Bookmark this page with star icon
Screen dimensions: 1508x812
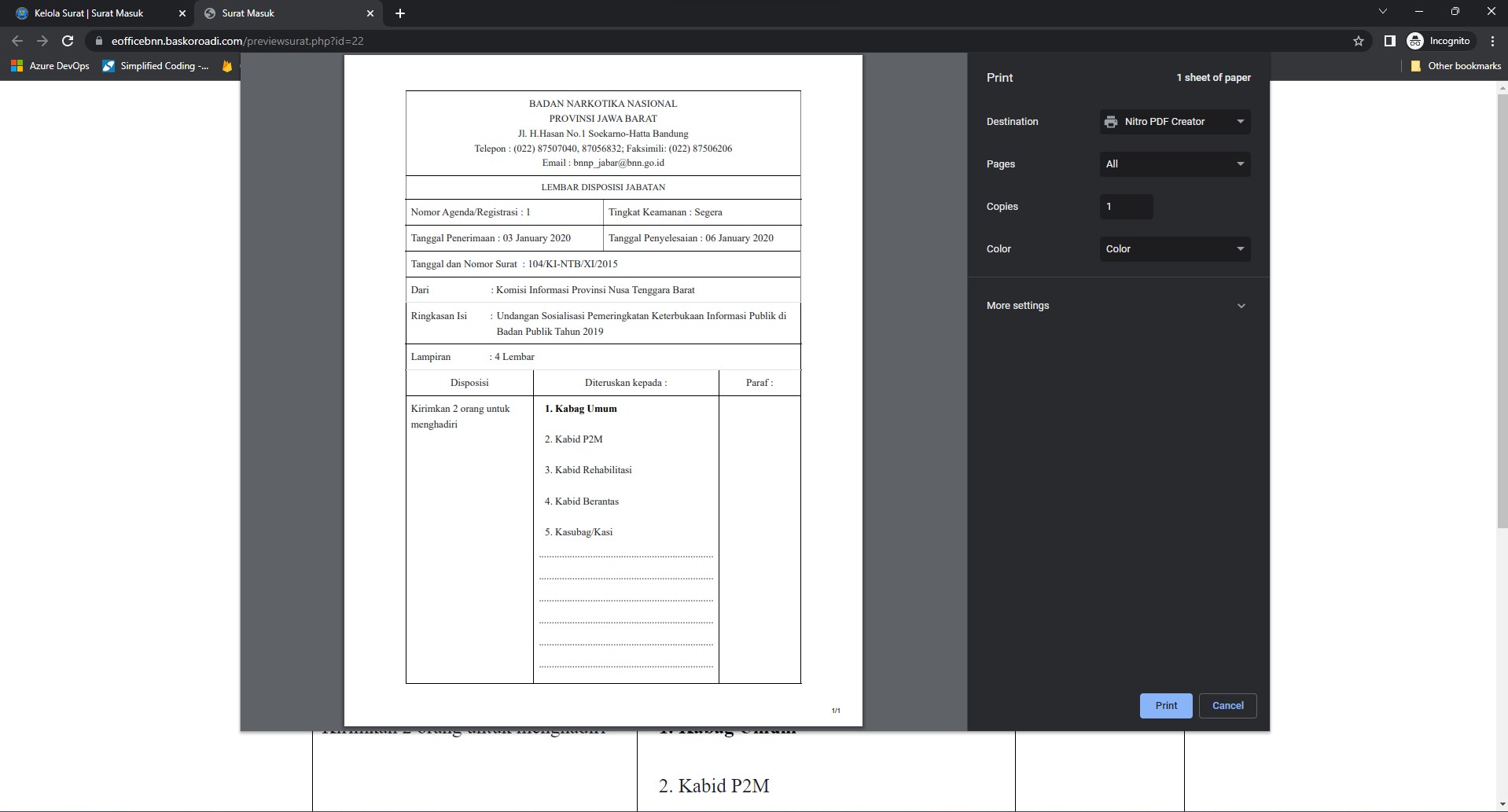(x=1359, y=41)
